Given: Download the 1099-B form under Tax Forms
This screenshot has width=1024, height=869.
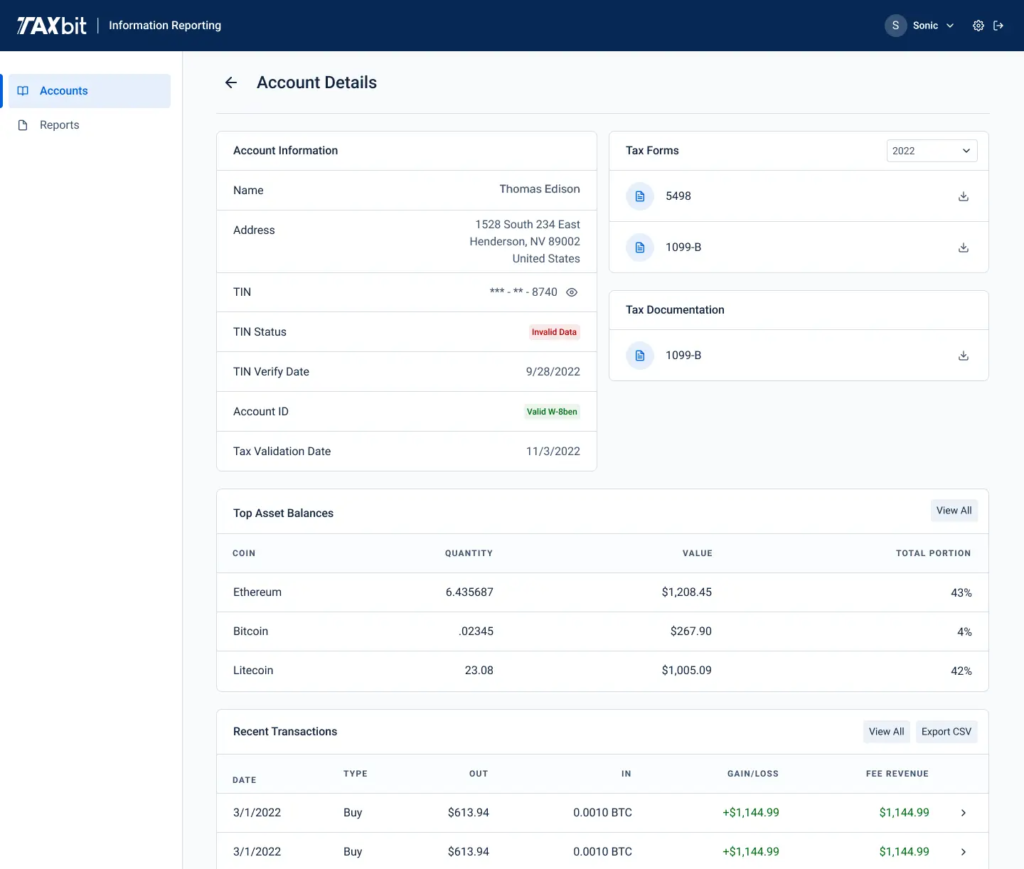Looking at the screenshot, I should tap(963, 247).
